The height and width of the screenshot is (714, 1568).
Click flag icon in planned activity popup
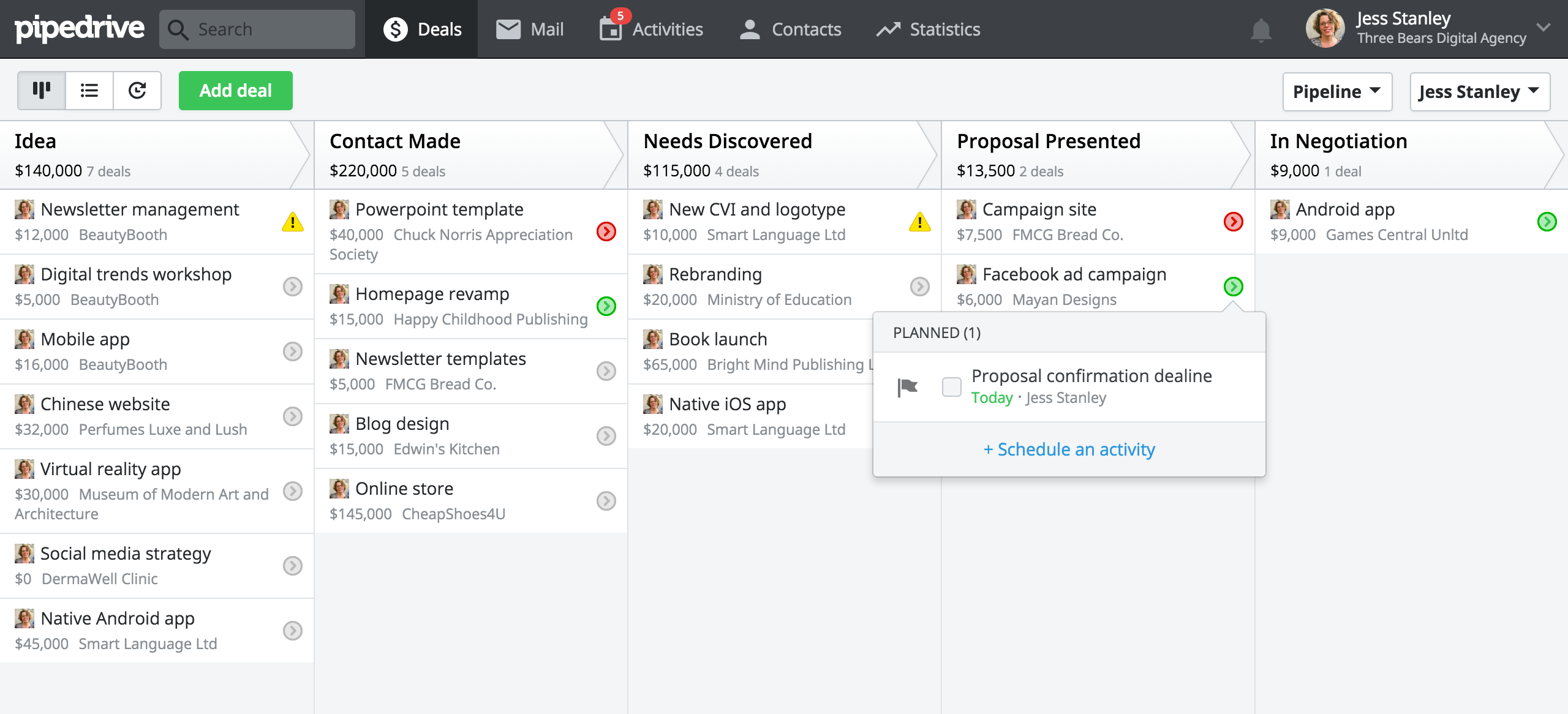click(x=907, y=387)
